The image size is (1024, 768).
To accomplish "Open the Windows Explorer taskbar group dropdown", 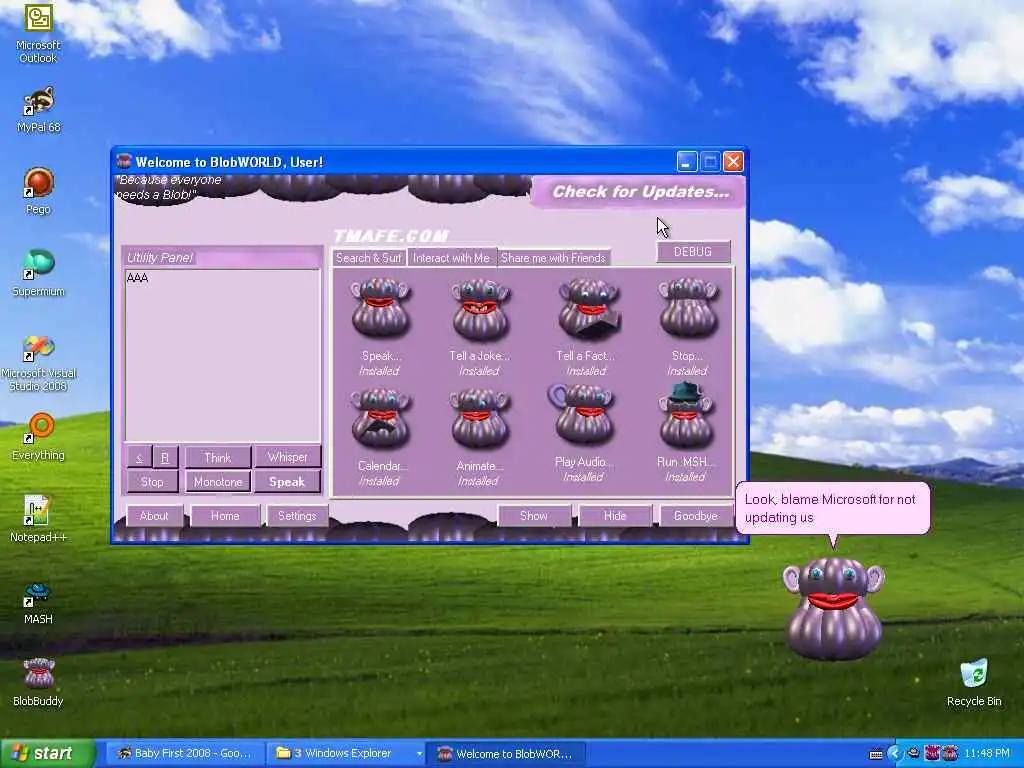I will coord(418,754).
